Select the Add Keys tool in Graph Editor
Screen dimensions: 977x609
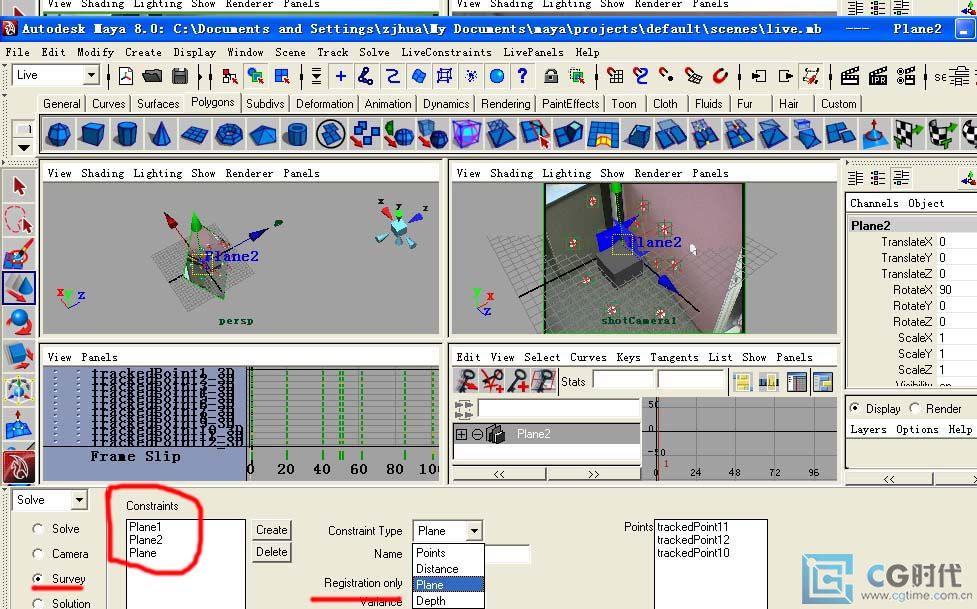[x=518, y=381]
